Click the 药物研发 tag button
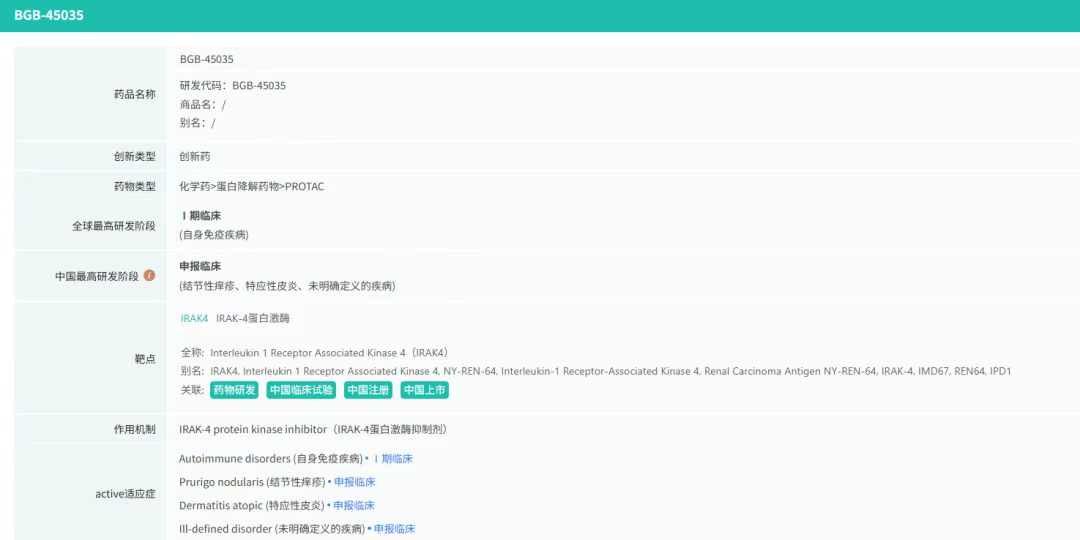The image size is (1080, 540). (x=234, y=390)
